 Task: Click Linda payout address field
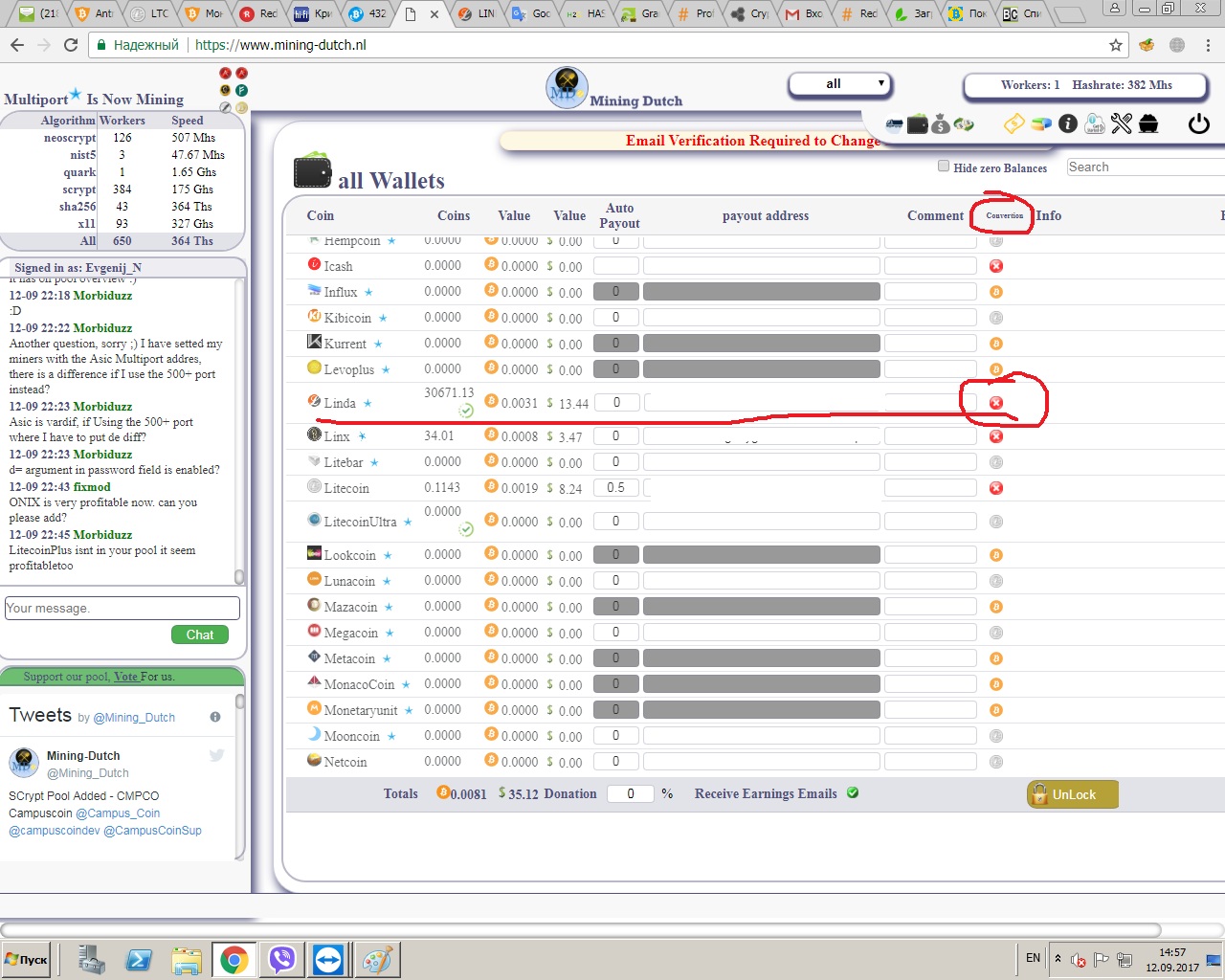[762, 403]
